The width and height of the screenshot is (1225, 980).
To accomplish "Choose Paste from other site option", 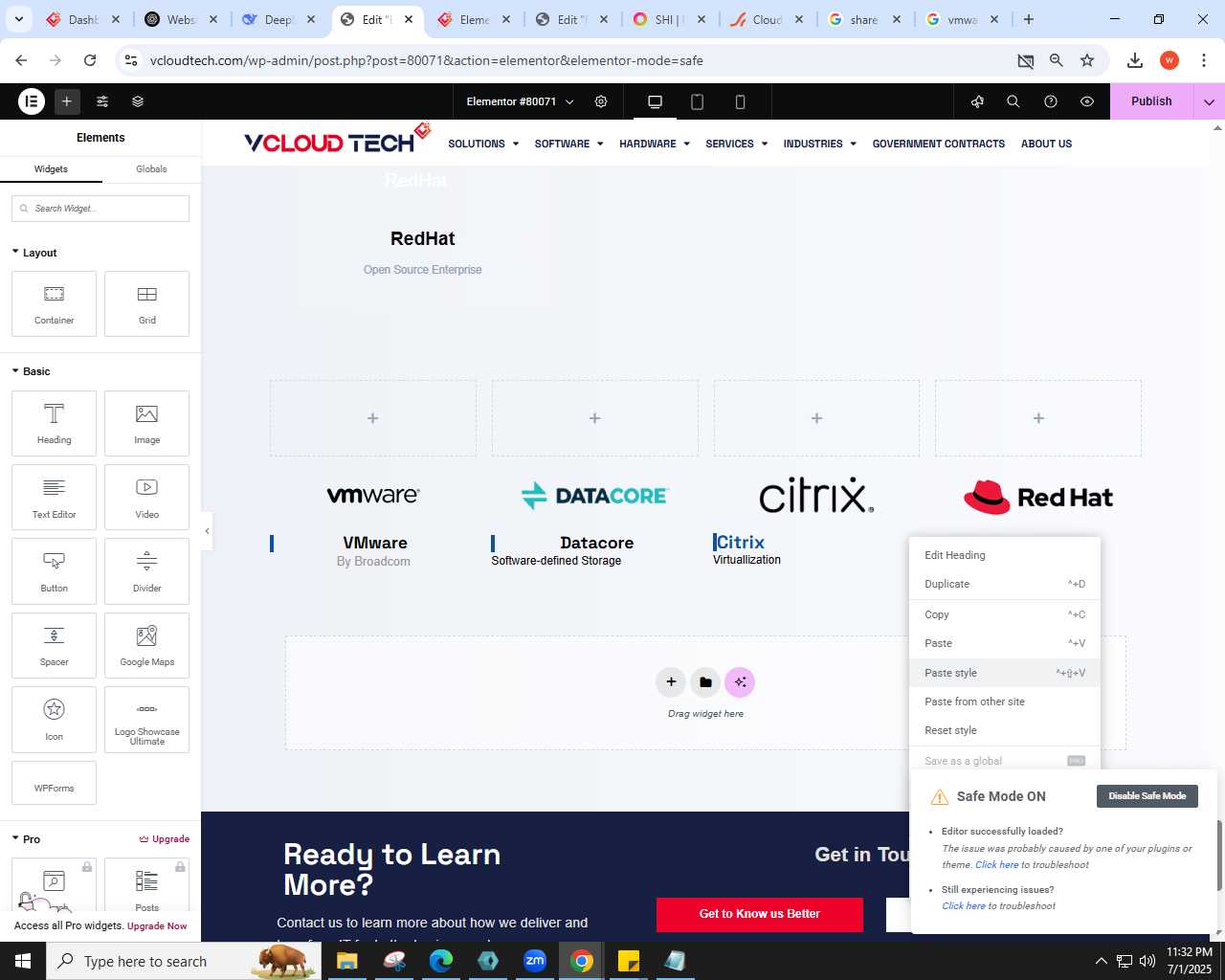I will [x=1005, y=702].
